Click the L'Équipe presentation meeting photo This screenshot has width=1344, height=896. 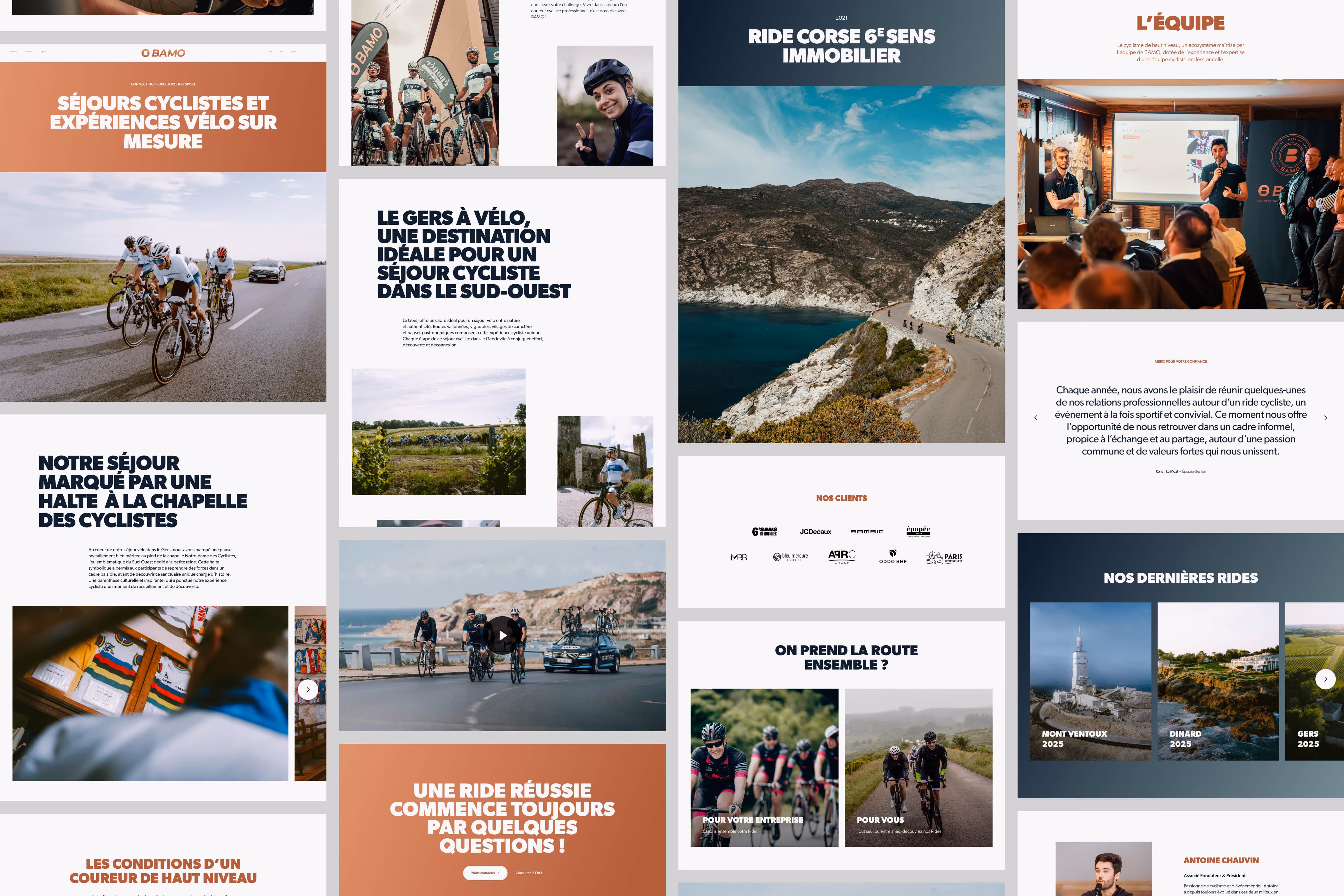click(x=1181, y=194)
